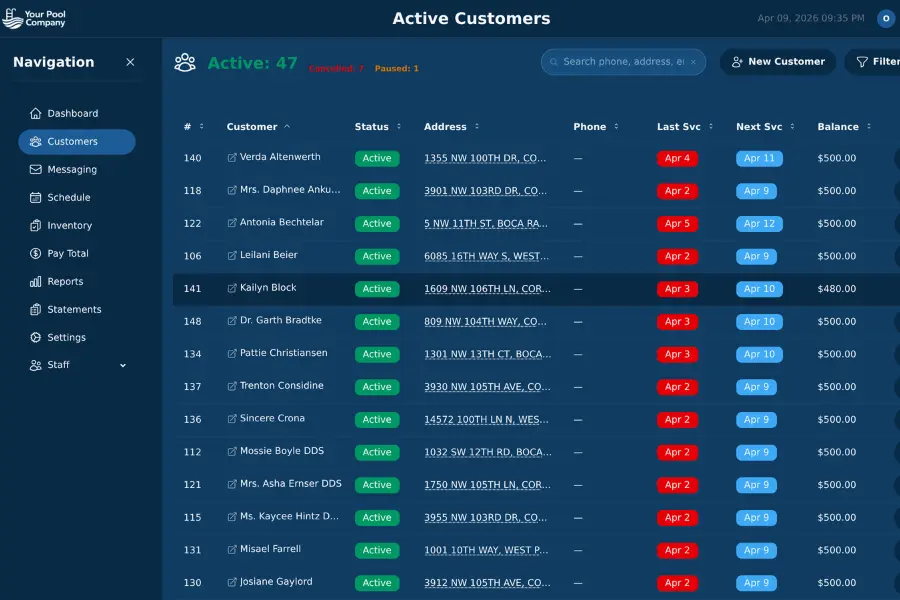
Task: Open edit icon for Dr. Garth Bradtke
Action: point(232,321)
